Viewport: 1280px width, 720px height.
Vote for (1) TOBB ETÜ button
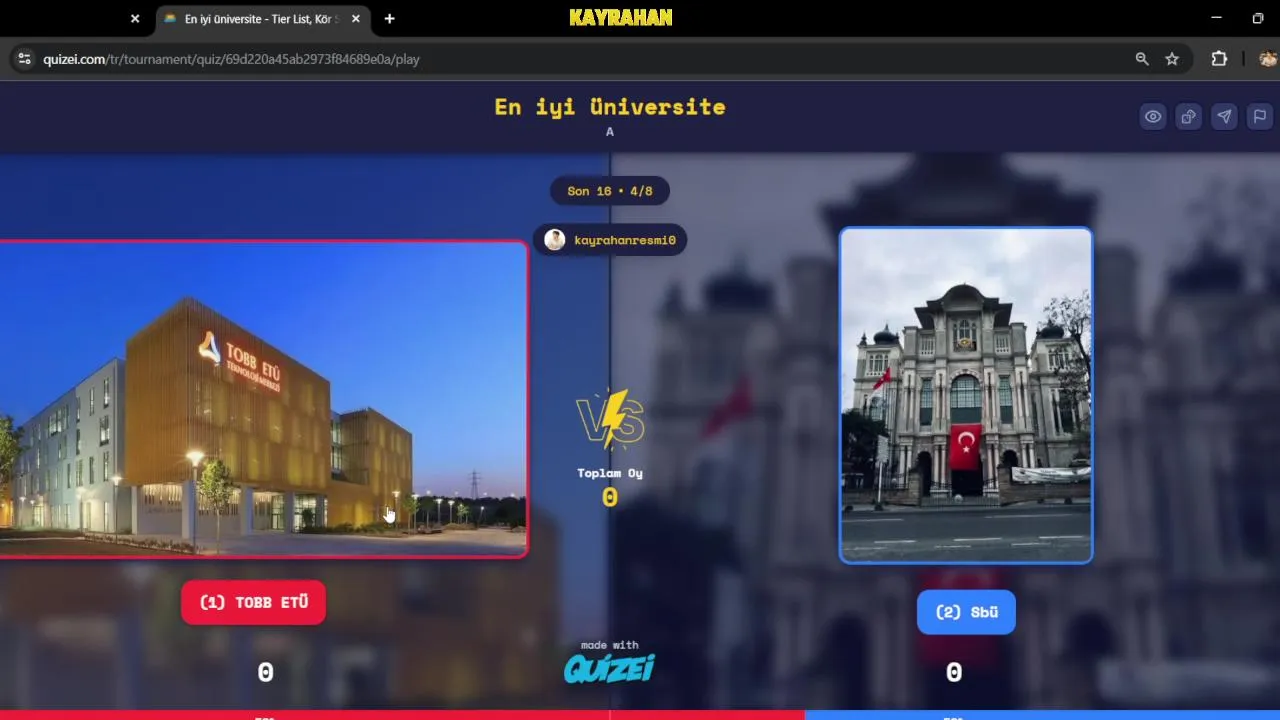[x=253, y=602]
